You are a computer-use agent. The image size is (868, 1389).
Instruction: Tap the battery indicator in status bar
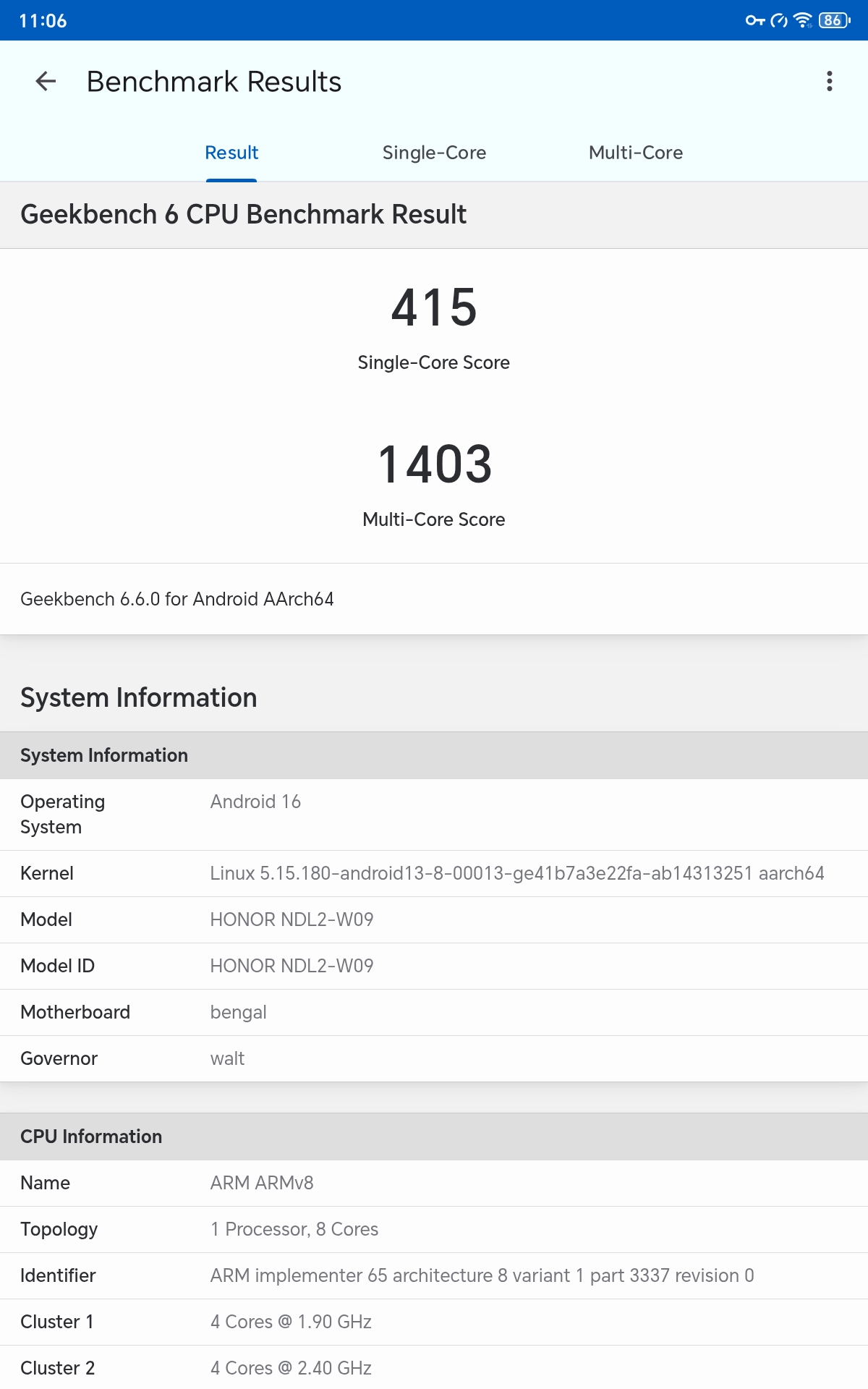click(x=834, y=20)
